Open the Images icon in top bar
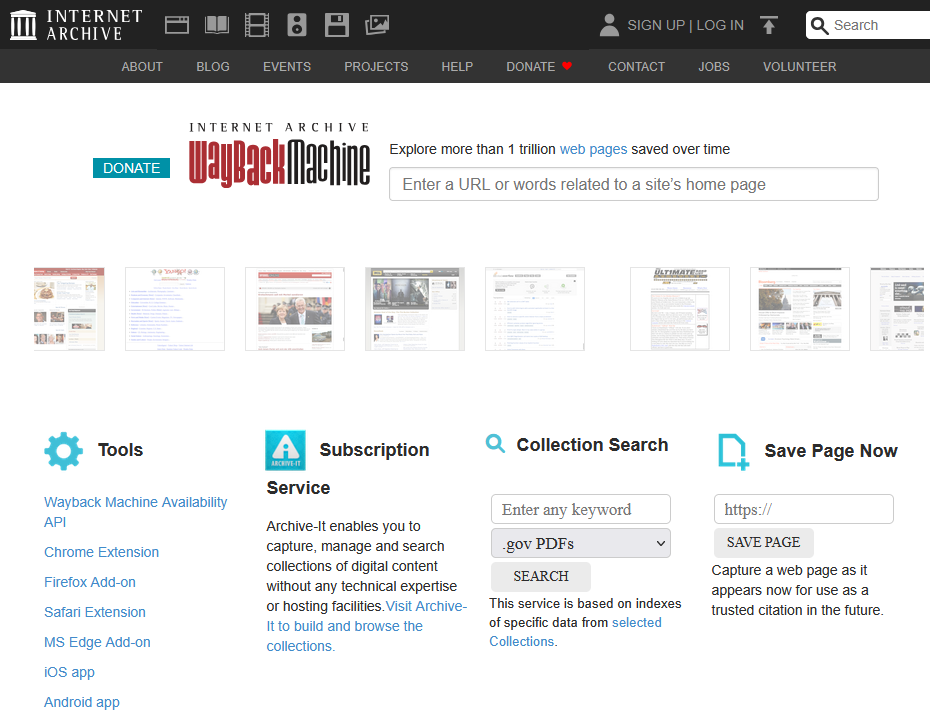Image resolution: width=930 pixels, height=712 pixels. [377, 25]
